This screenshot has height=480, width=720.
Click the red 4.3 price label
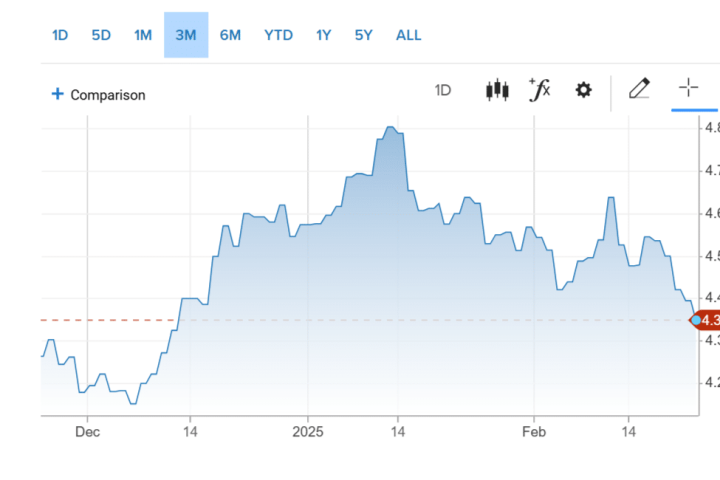[710, 320]
